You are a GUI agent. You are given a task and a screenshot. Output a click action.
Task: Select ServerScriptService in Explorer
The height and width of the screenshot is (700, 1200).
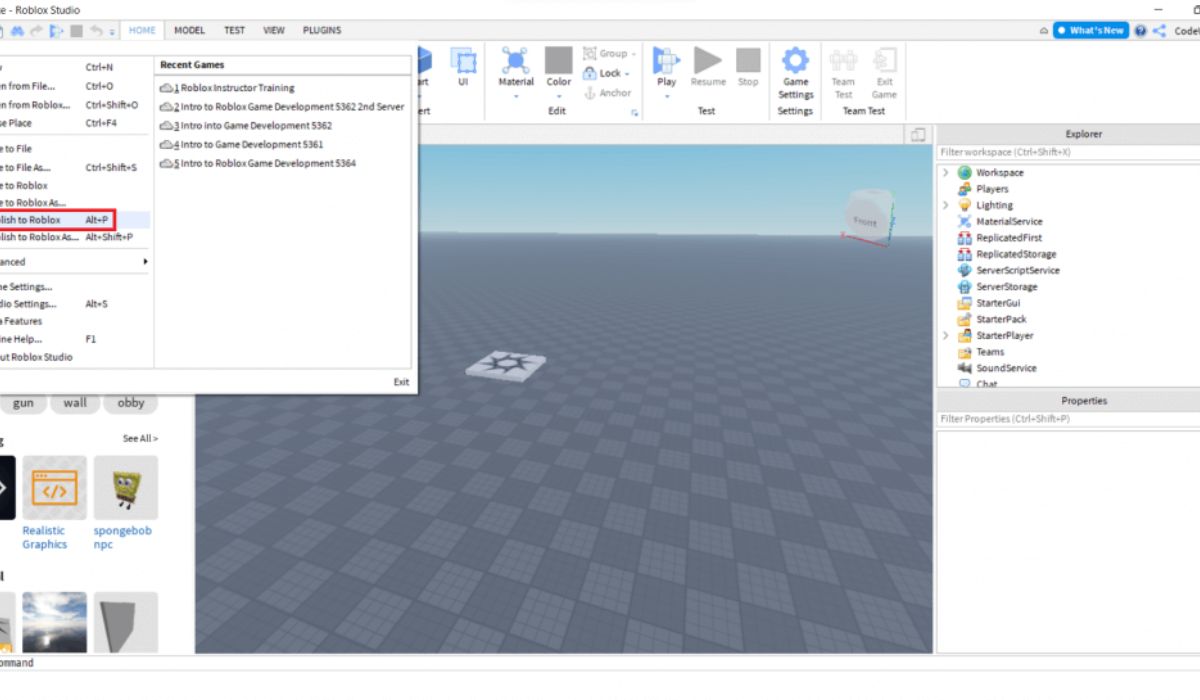click(x=1018, y=270)
